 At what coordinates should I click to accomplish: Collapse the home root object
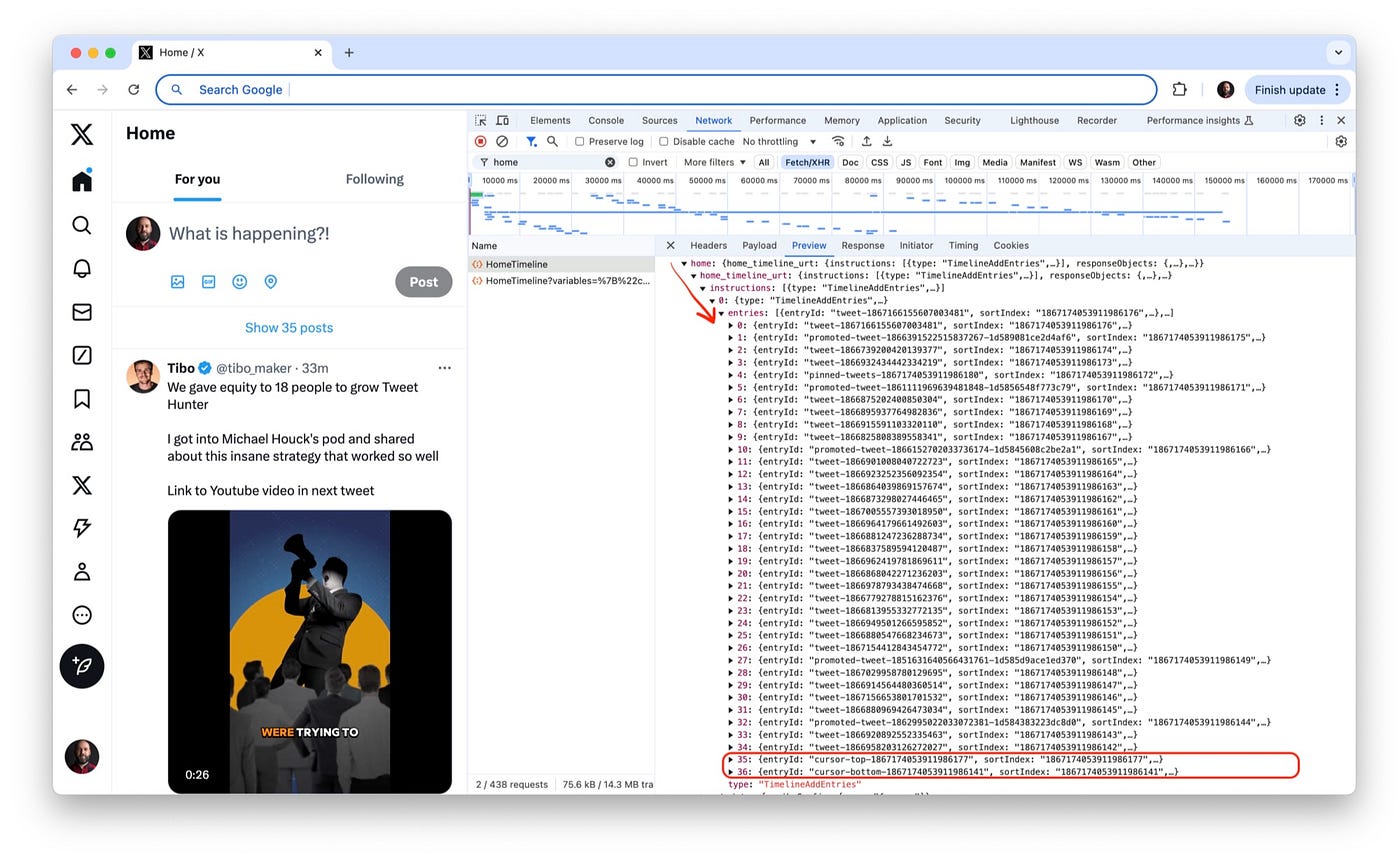pos(685,263)
